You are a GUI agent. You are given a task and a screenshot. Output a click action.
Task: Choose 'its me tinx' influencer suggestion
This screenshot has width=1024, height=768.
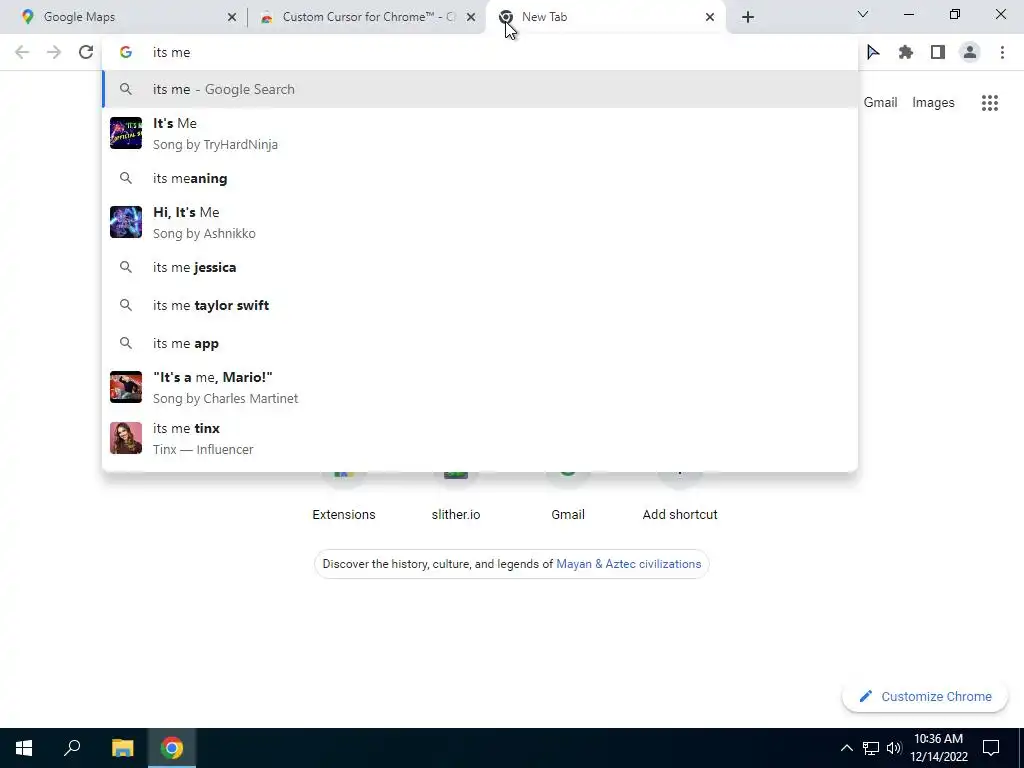(480, 438)
